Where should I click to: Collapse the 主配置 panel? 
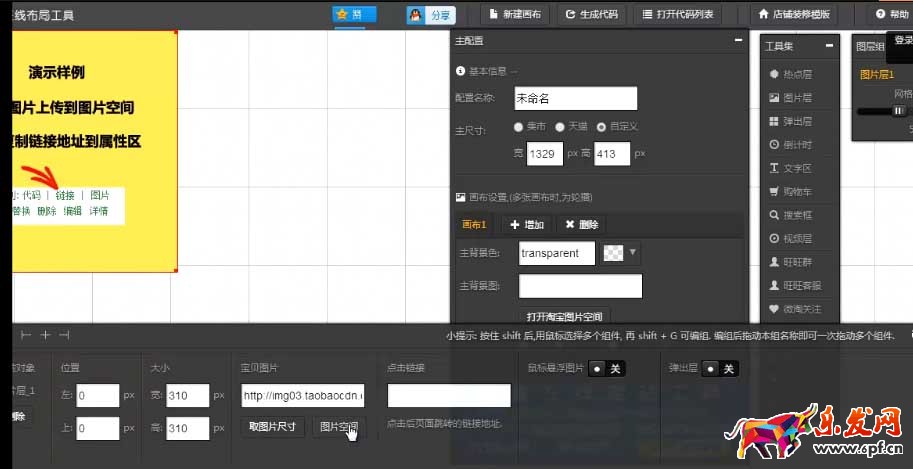(x=738, y=40)
